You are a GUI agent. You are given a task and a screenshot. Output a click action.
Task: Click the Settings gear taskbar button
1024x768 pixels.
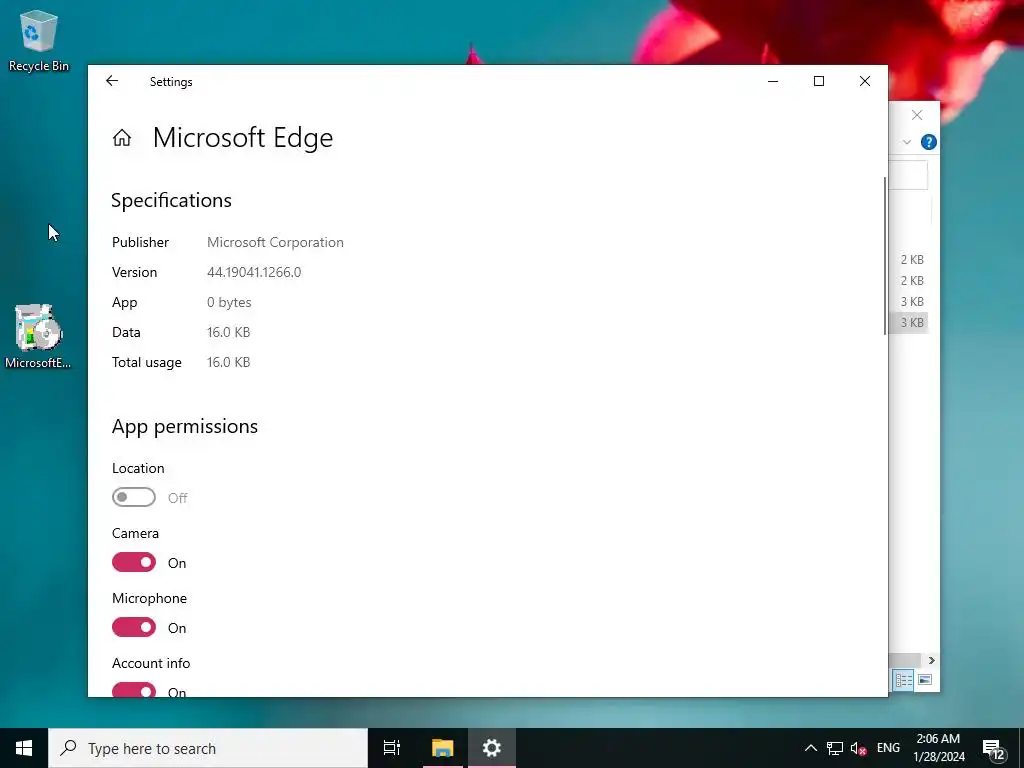(492, 748)
